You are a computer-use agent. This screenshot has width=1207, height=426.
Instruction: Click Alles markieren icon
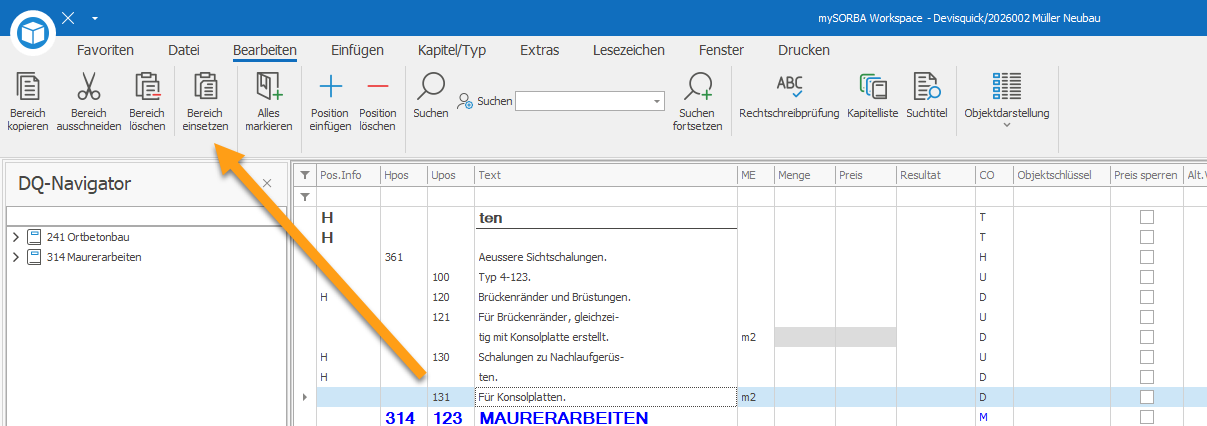click(x=269, y=86)
